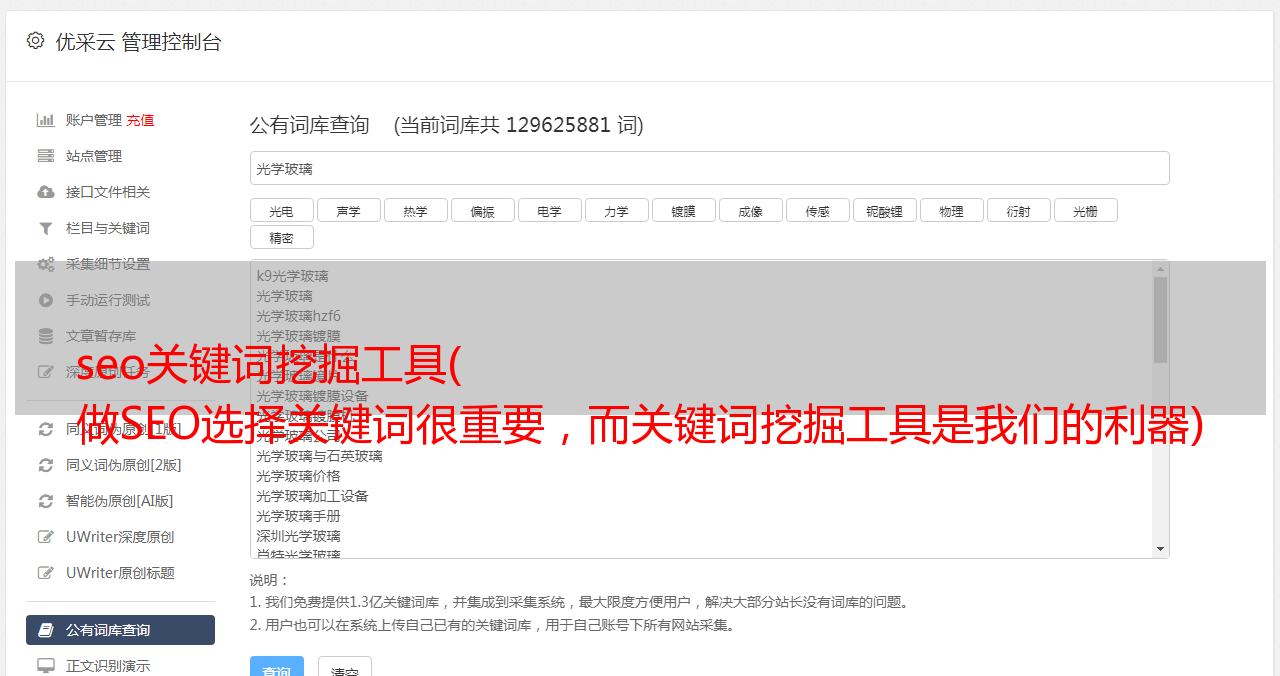1280x676 pixels.
Task: Click the red 充值 recharge link
Action: click(140, 120)
